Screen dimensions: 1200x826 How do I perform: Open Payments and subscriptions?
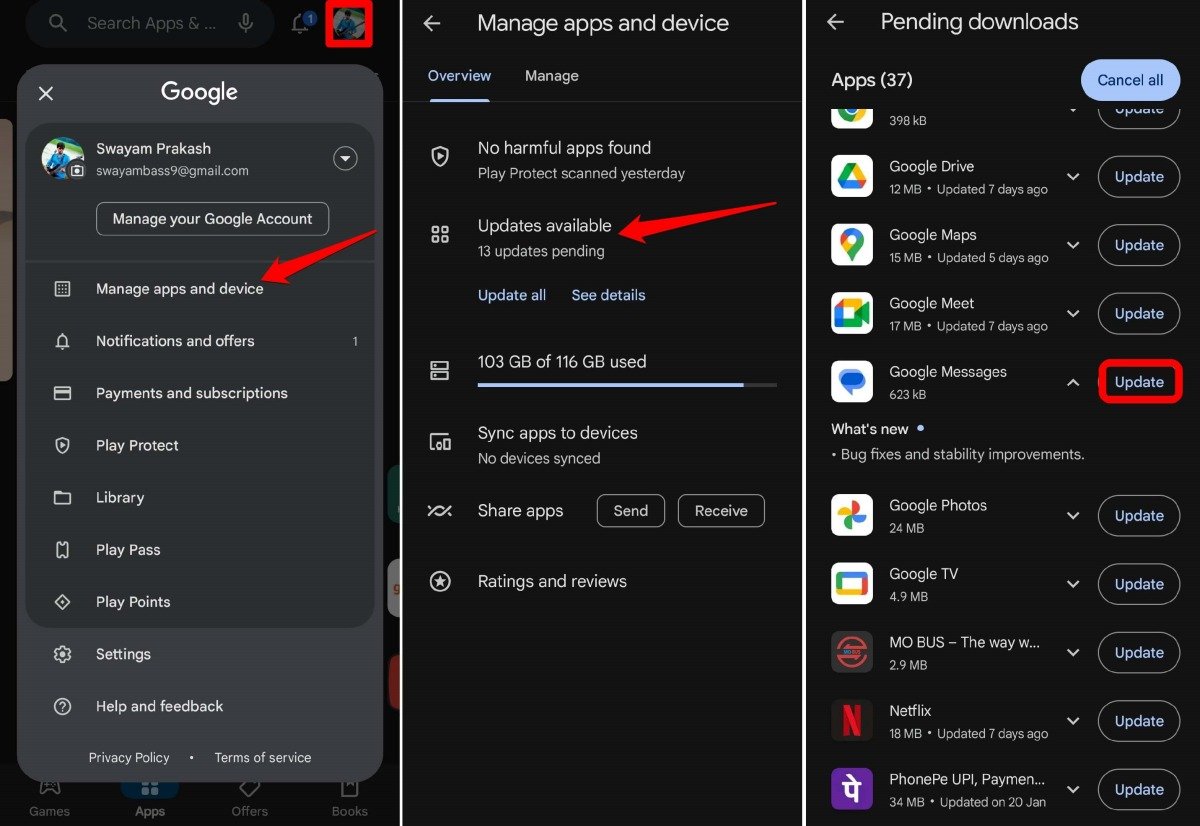(x=191, y=393)
